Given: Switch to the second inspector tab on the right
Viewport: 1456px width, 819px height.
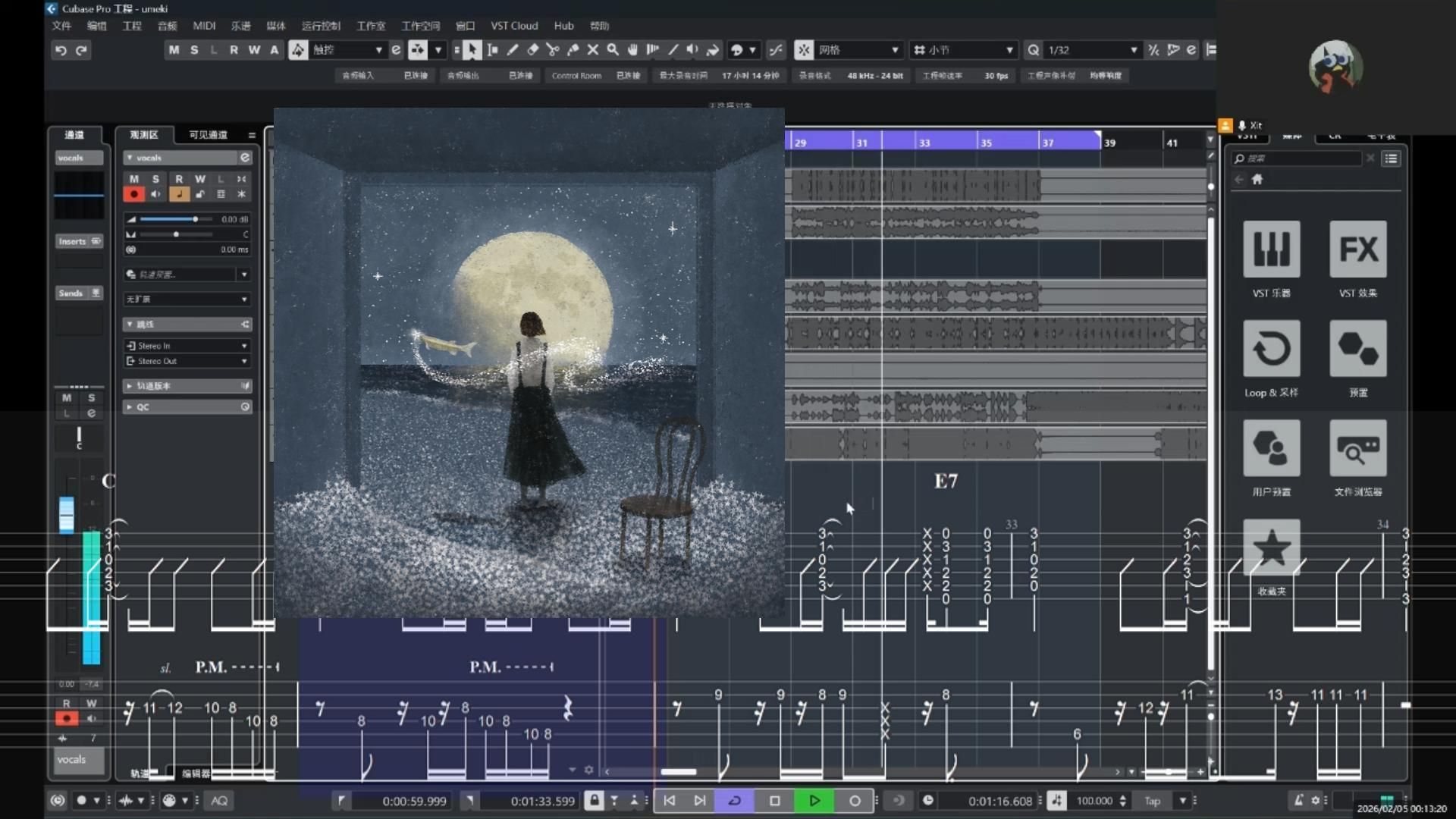Looking at the screenshot, I should point(208,135).
